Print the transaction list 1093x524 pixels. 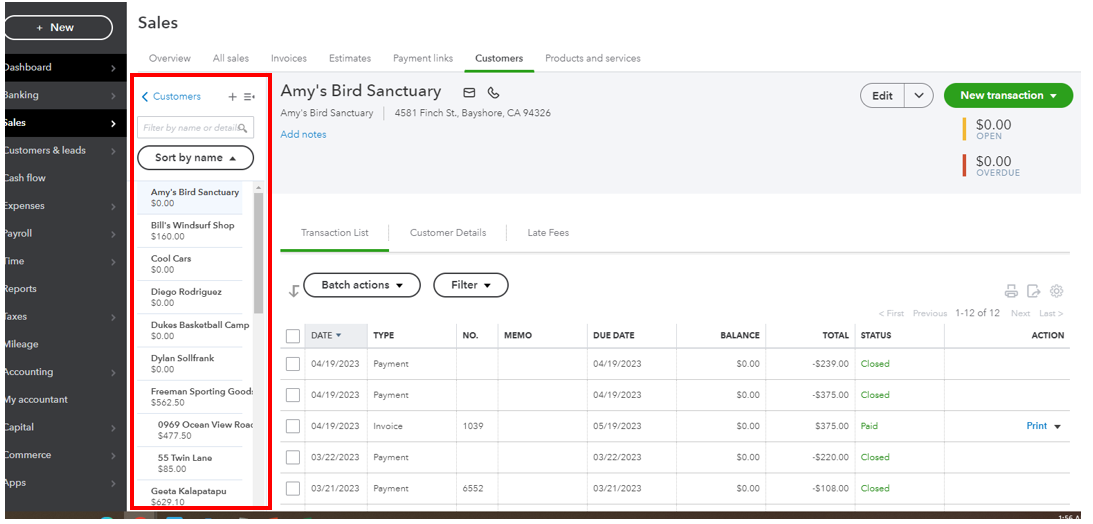(1011, 291)
